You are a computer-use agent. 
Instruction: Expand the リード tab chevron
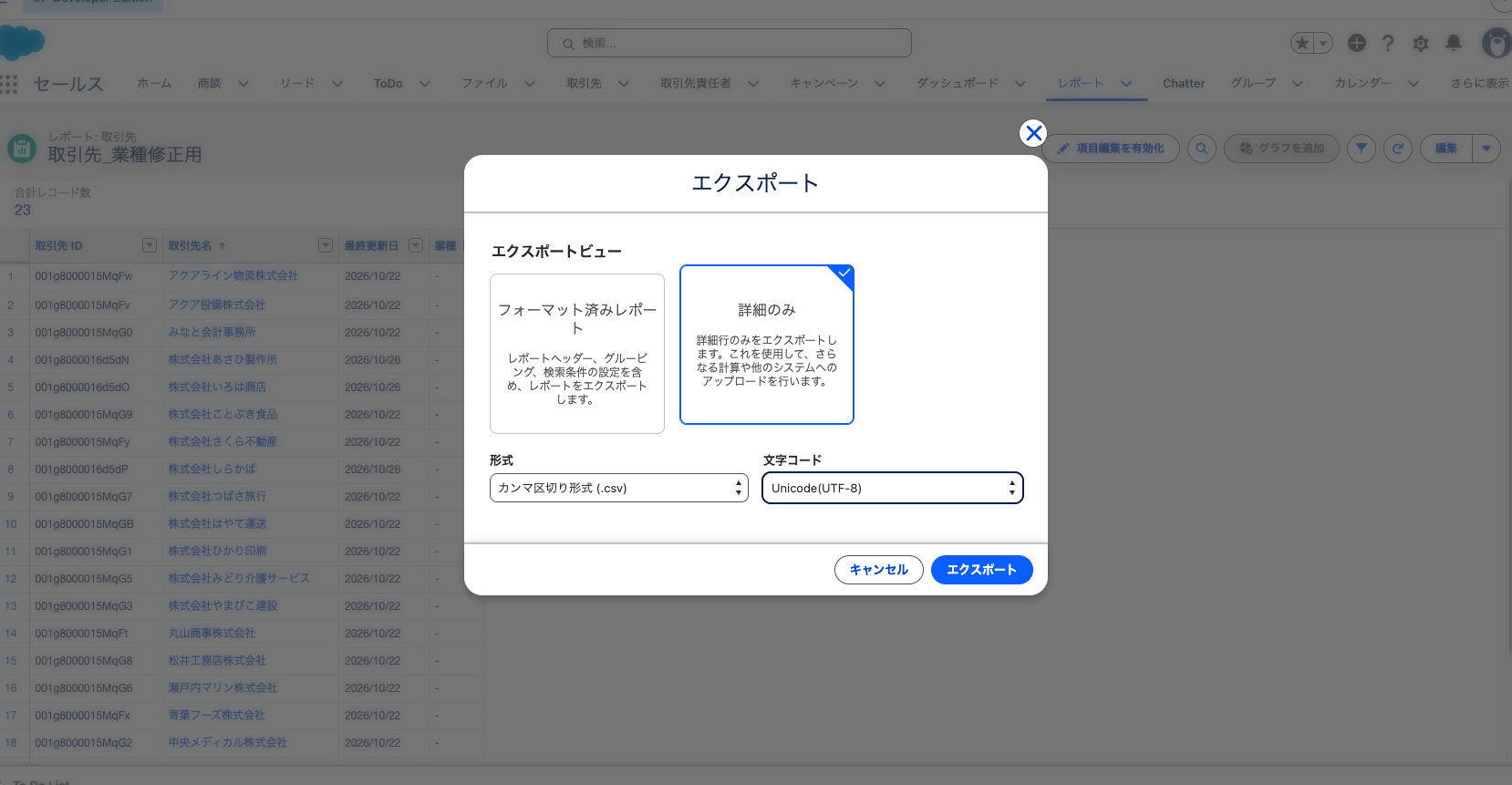point(337,84)
